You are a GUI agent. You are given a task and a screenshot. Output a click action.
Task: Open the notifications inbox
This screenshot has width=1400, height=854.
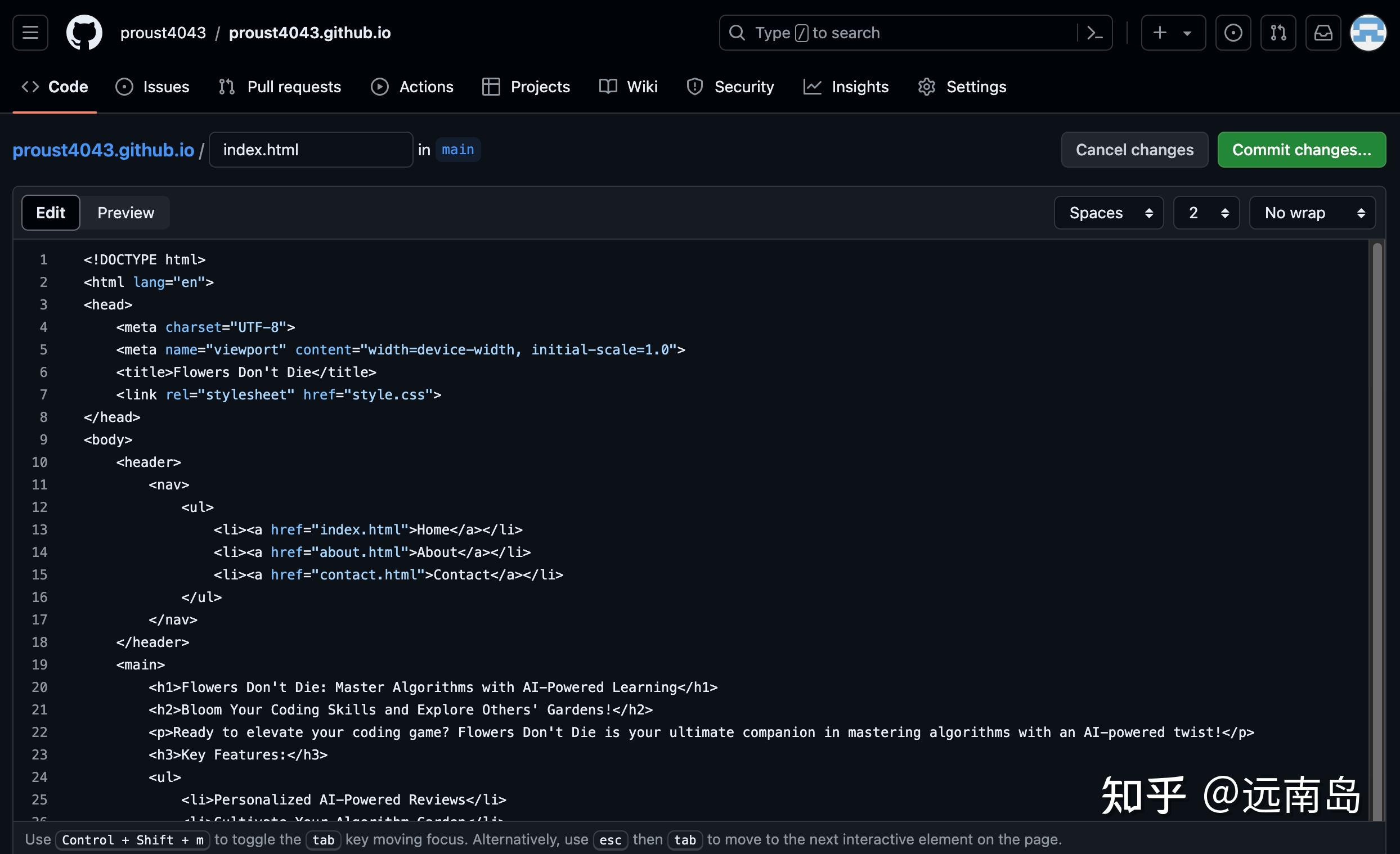point(1323,33)
